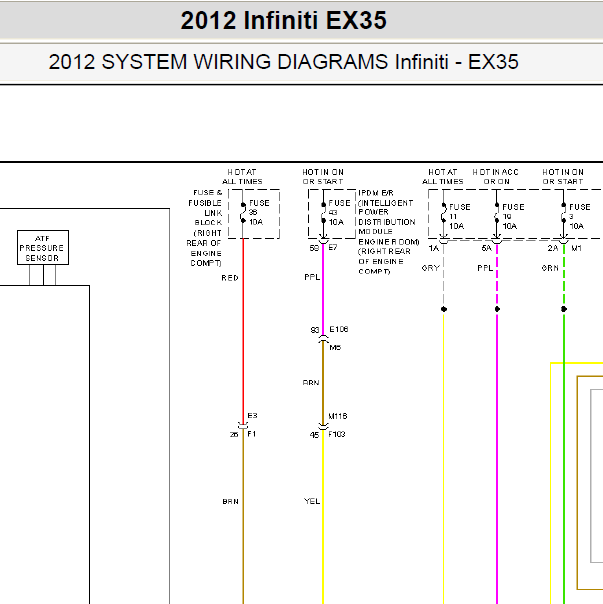Click the FUSE 3 10A label
This screenshot has height=604, width=603.
click(x=579, y=216)
